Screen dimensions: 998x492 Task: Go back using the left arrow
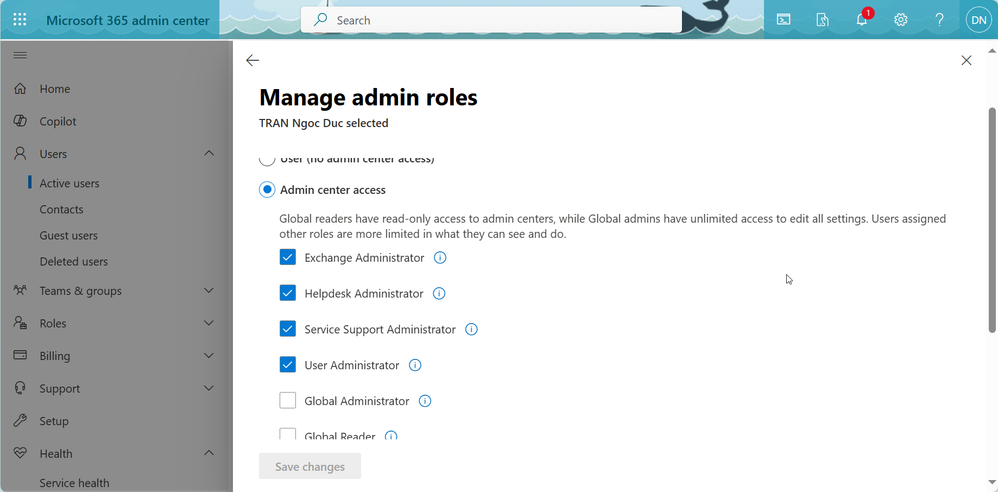tap(253, 60)
